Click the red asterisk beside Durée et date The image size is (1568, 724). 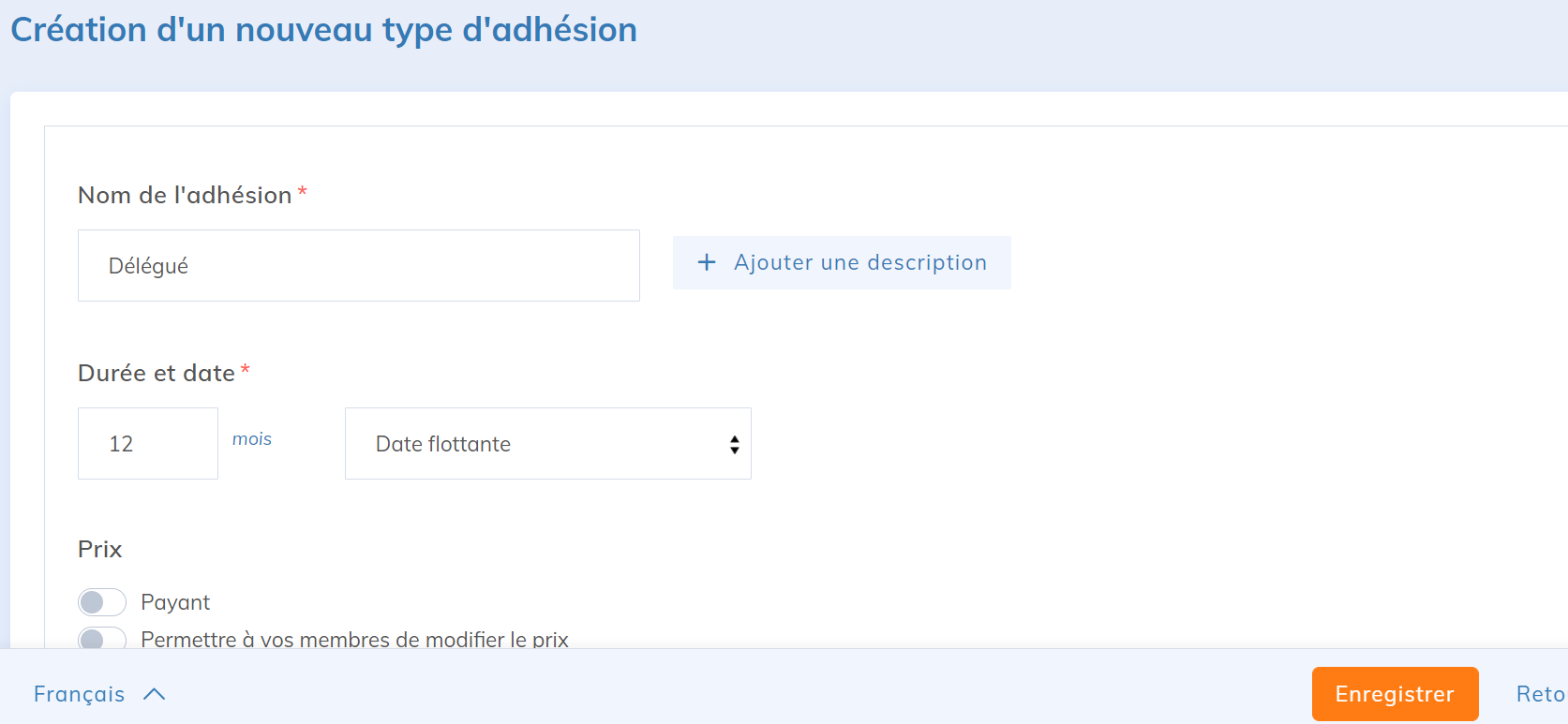click(x=246, y=370)
